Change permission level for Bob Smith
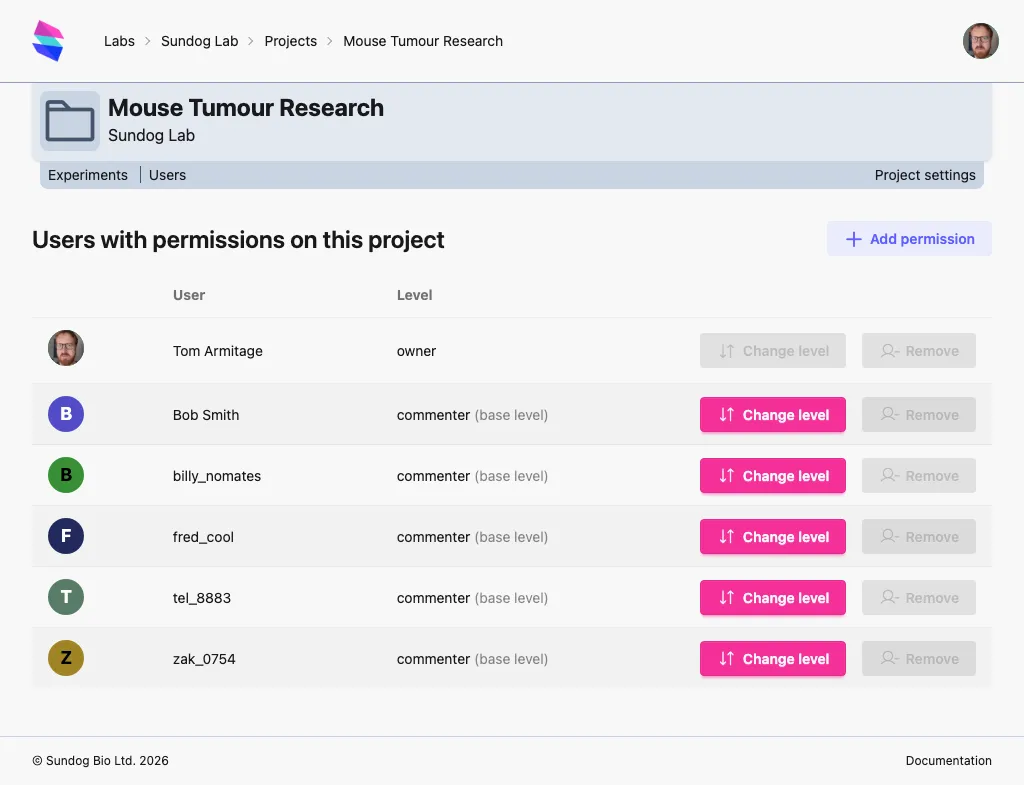1024x785 pixels. point(772,414)
